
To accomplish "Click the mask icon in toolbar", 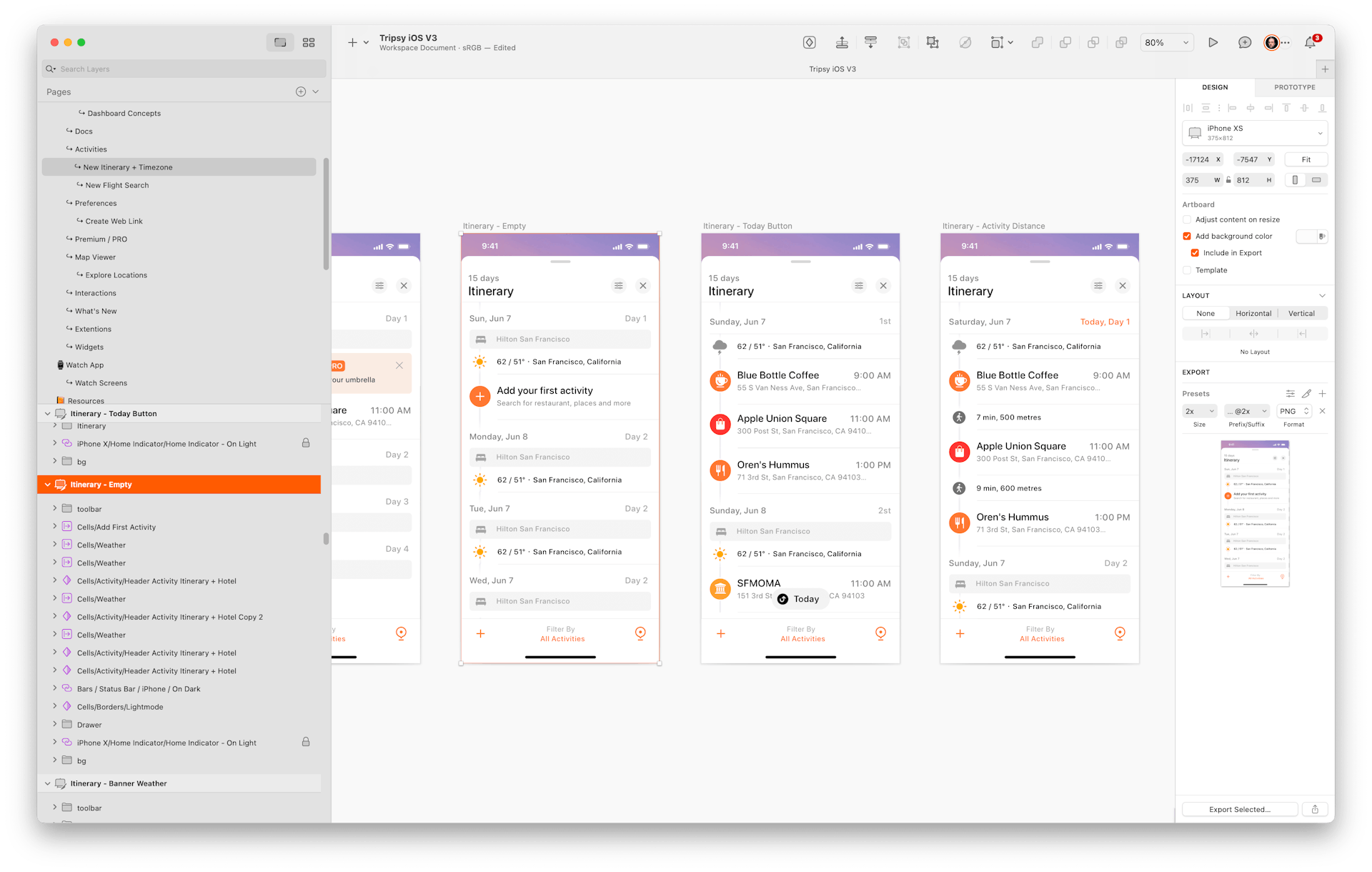I will tap(965, 41).
